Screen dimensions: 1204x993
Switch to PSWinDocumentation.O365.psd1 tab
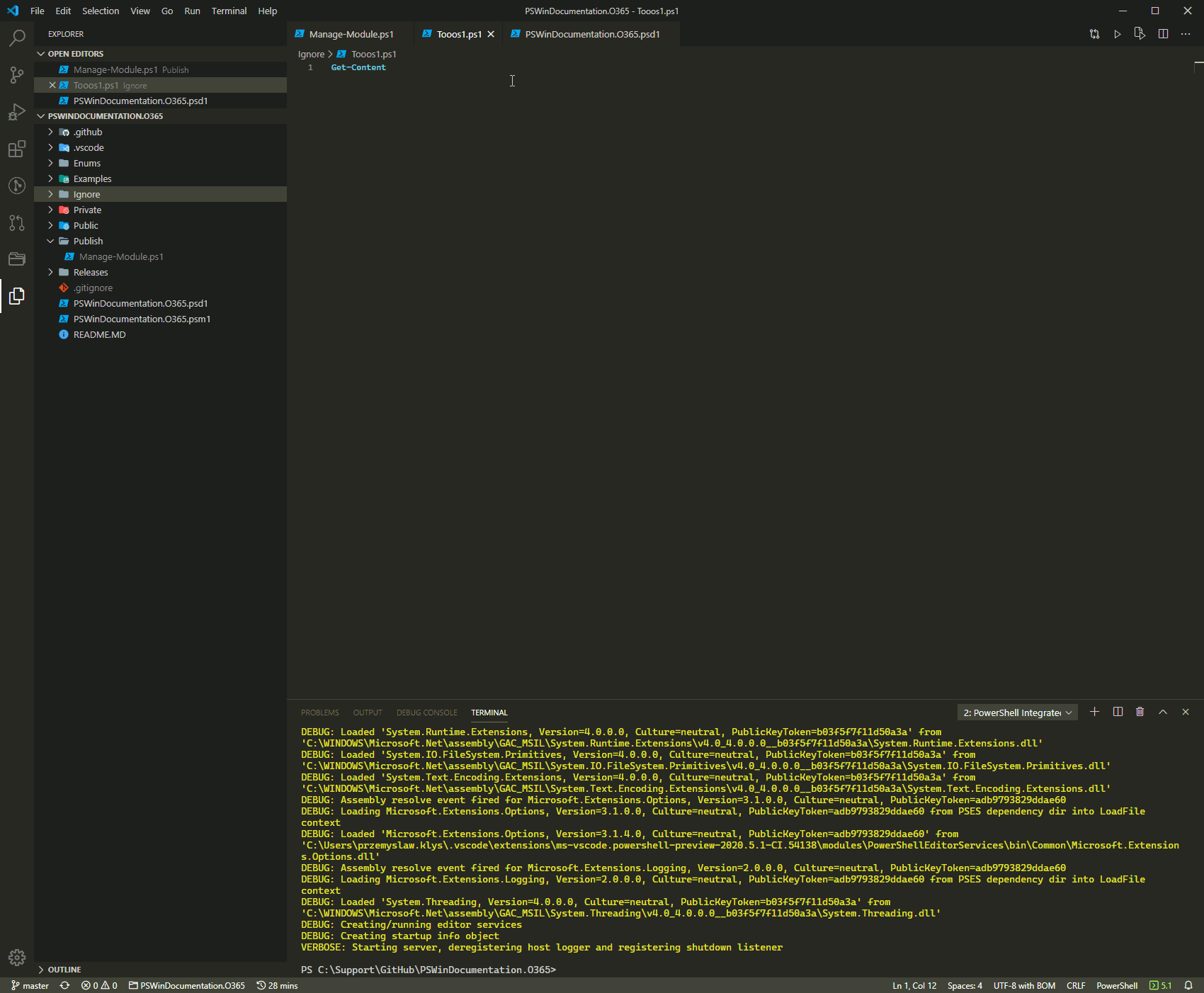[x=592, y=34]
